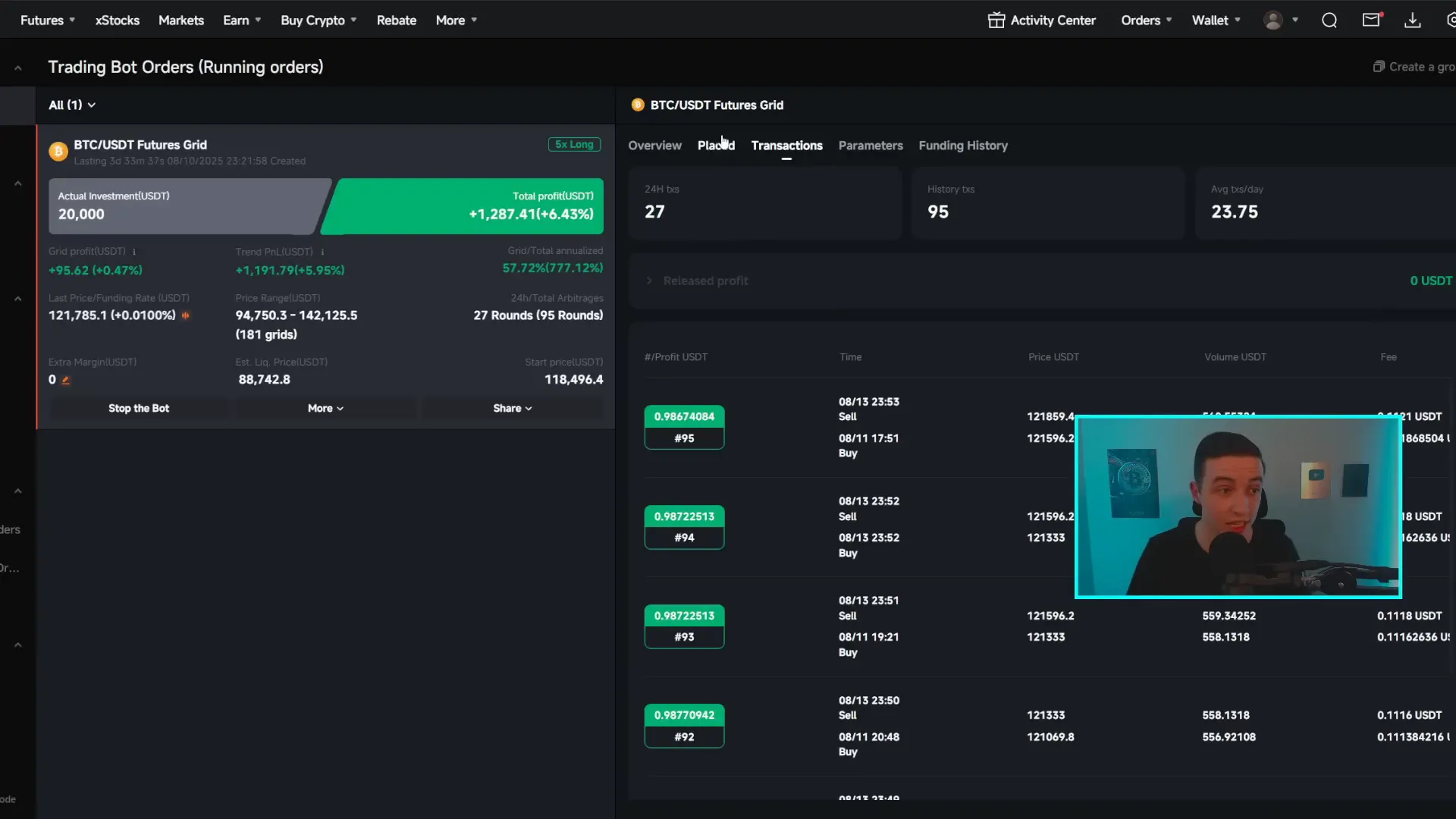Click the #95 transaction profit badge

click(x=684, y=427)
